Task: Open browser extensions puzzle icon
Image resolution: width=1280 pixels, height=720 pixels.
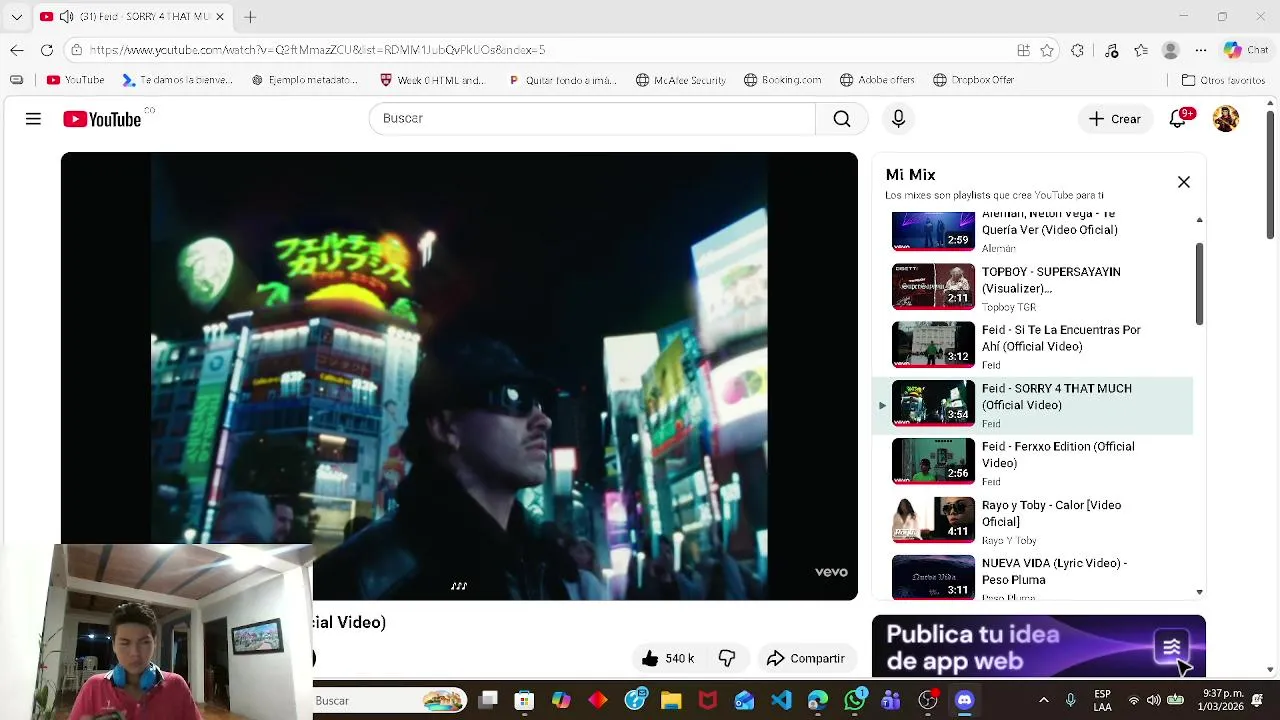Action: click(1077, 50)
